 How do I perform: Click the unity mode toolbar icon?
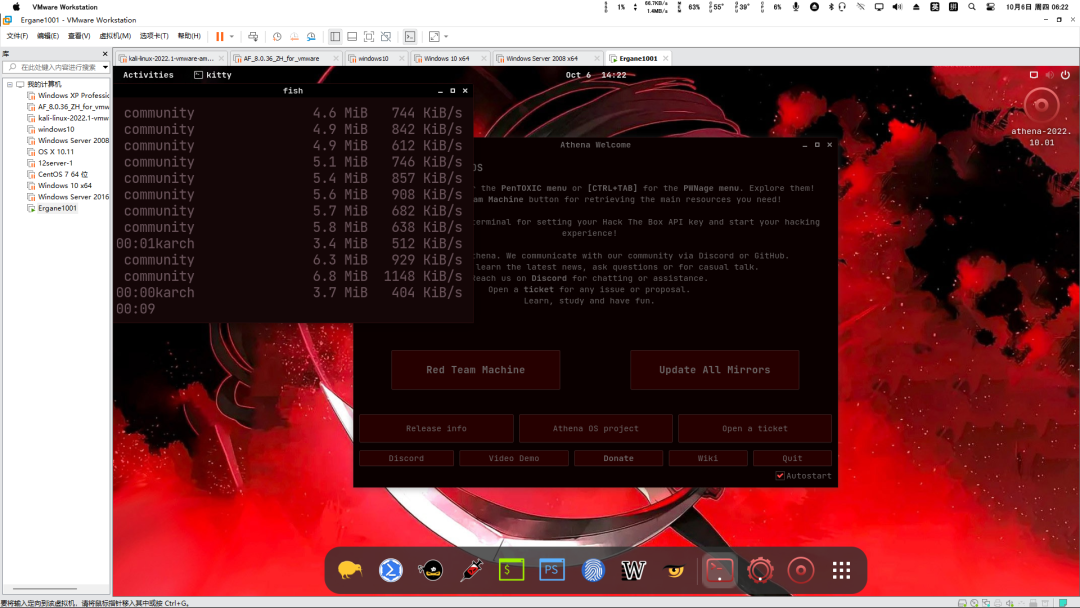click(386, 36)
